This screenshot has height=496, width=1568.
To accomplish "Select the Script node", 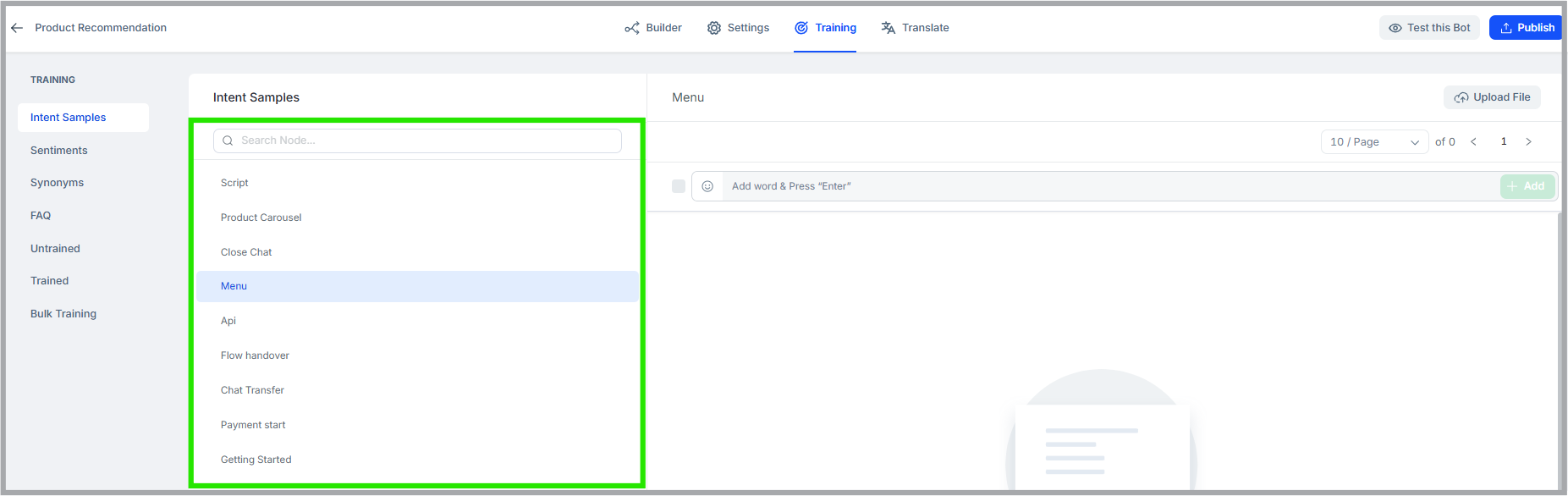I will click(417, 183).
